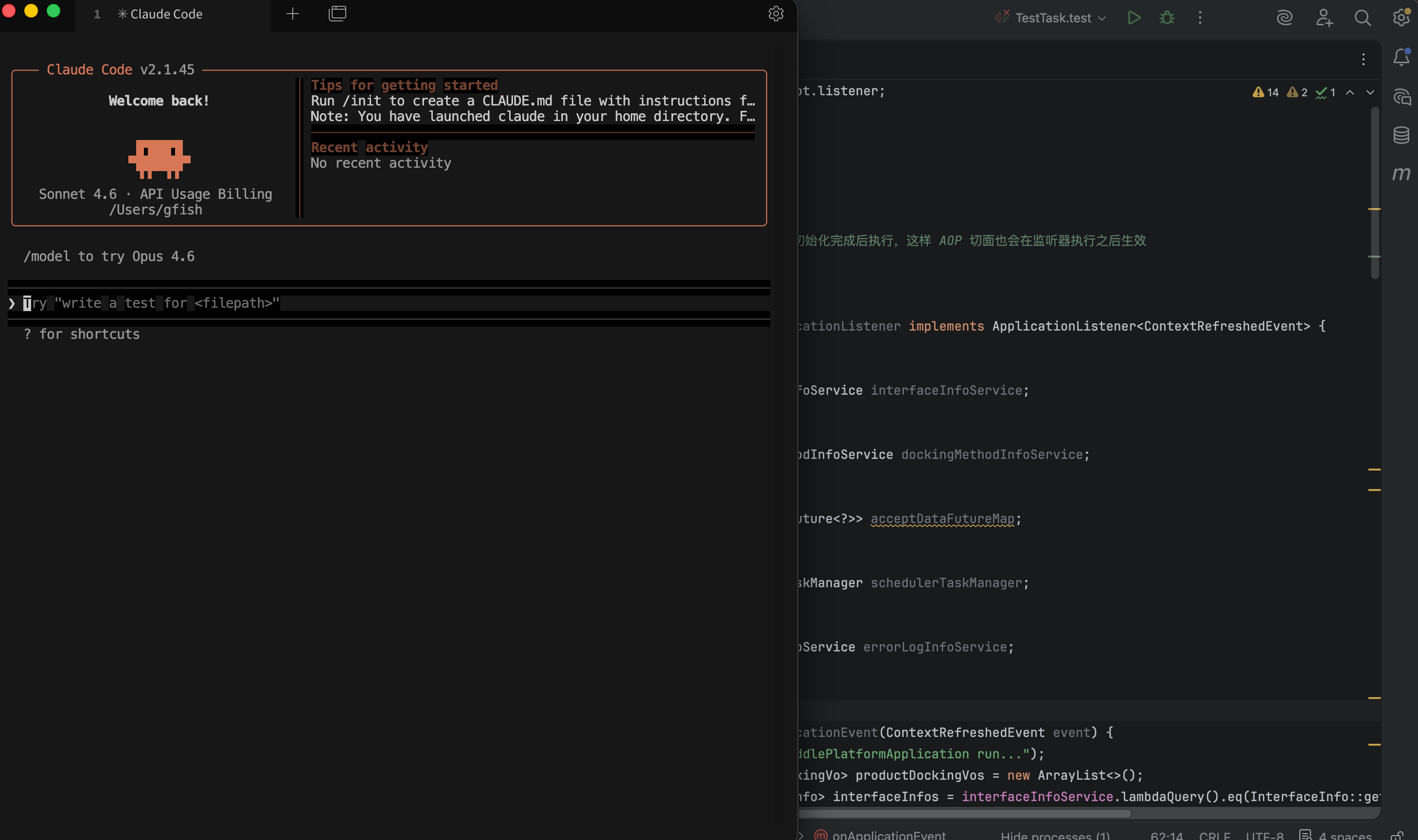Open Search Everywhere magnifier

pyautogui.click(x=1362, y=17)
